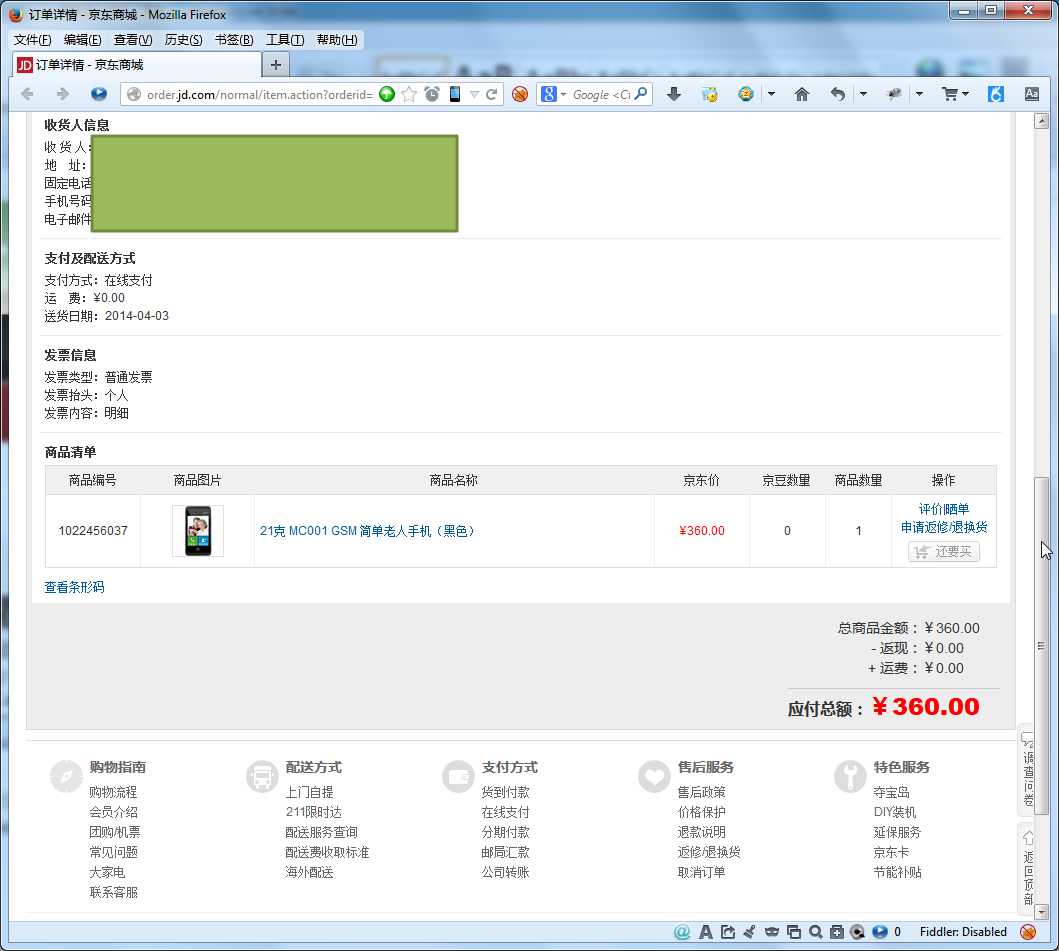Open the URL history dropdown arrow
1059x951 pixels.
[x=474, y=95]
